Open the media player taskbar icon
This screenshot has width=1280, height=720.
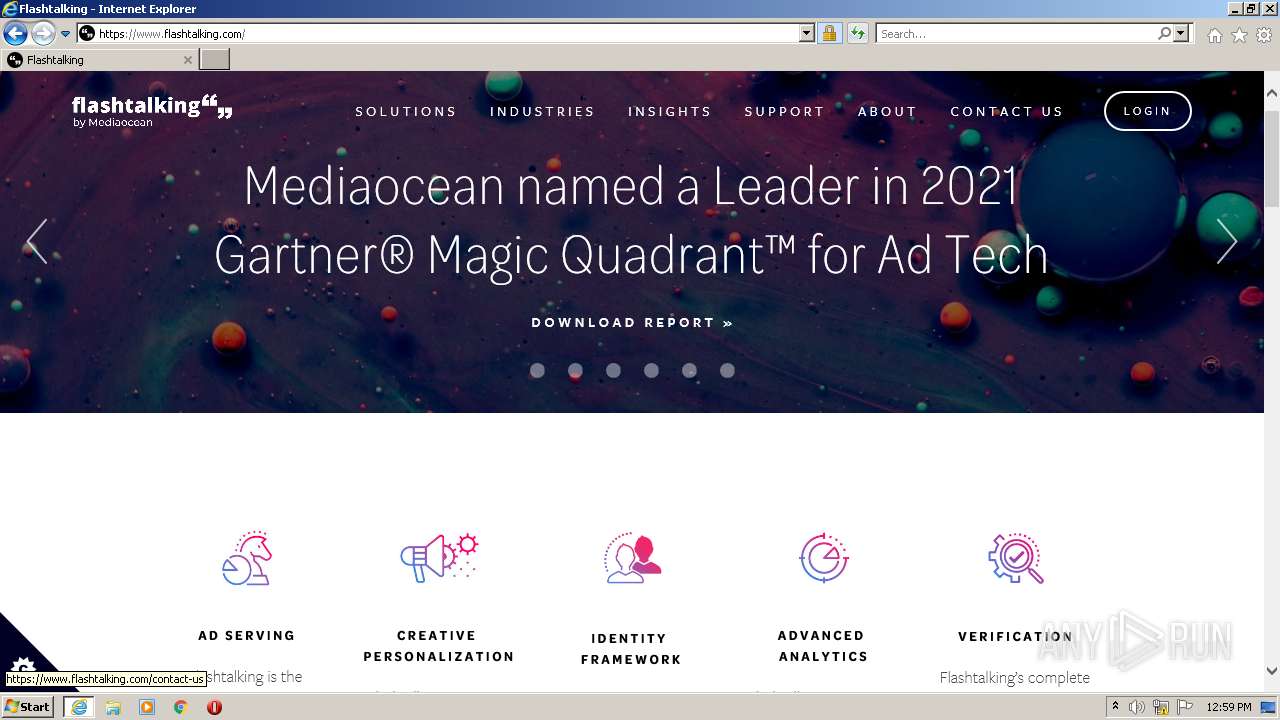147,707
